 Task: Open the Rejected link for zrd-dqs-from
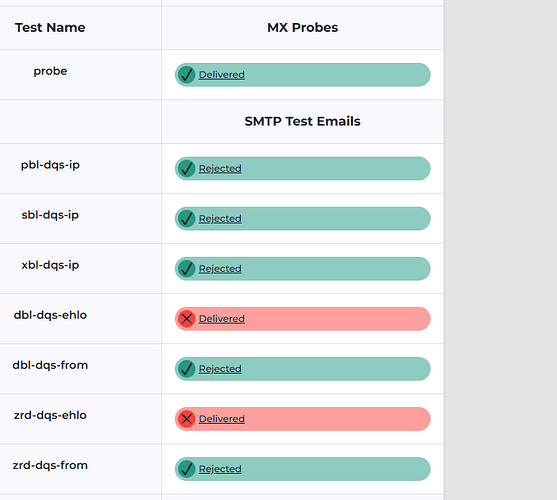pos(220,469)
